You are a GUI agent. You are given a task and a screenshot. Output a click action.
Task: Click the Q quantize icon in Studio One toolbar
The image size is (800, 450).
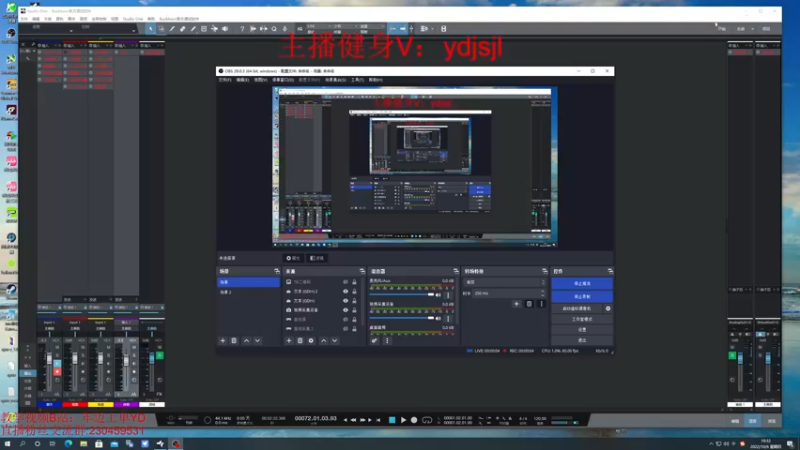[x=274, y=29]
